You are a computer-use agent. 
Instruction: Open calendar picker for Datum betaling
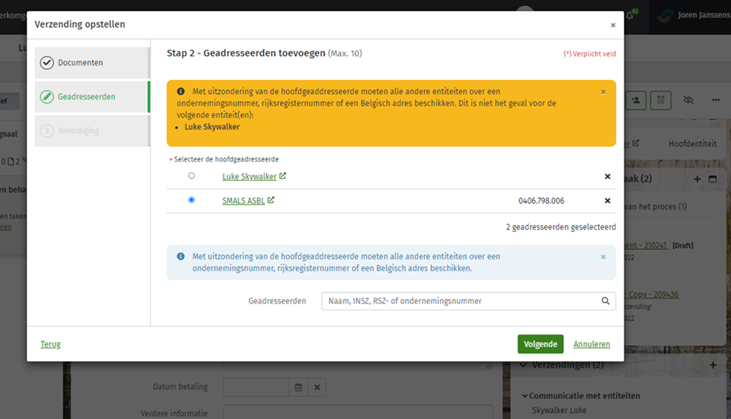tap(298, 387)
